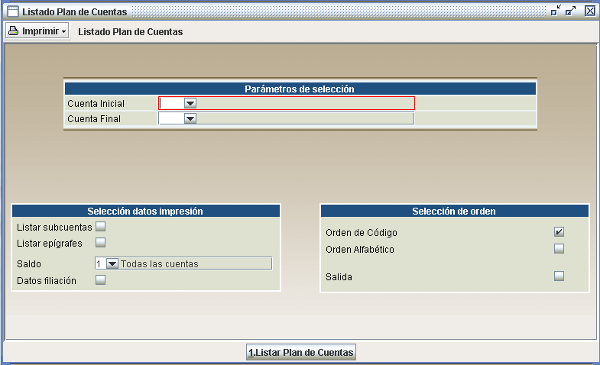
Task: Click the Orden de Código label
Action: 362,233
